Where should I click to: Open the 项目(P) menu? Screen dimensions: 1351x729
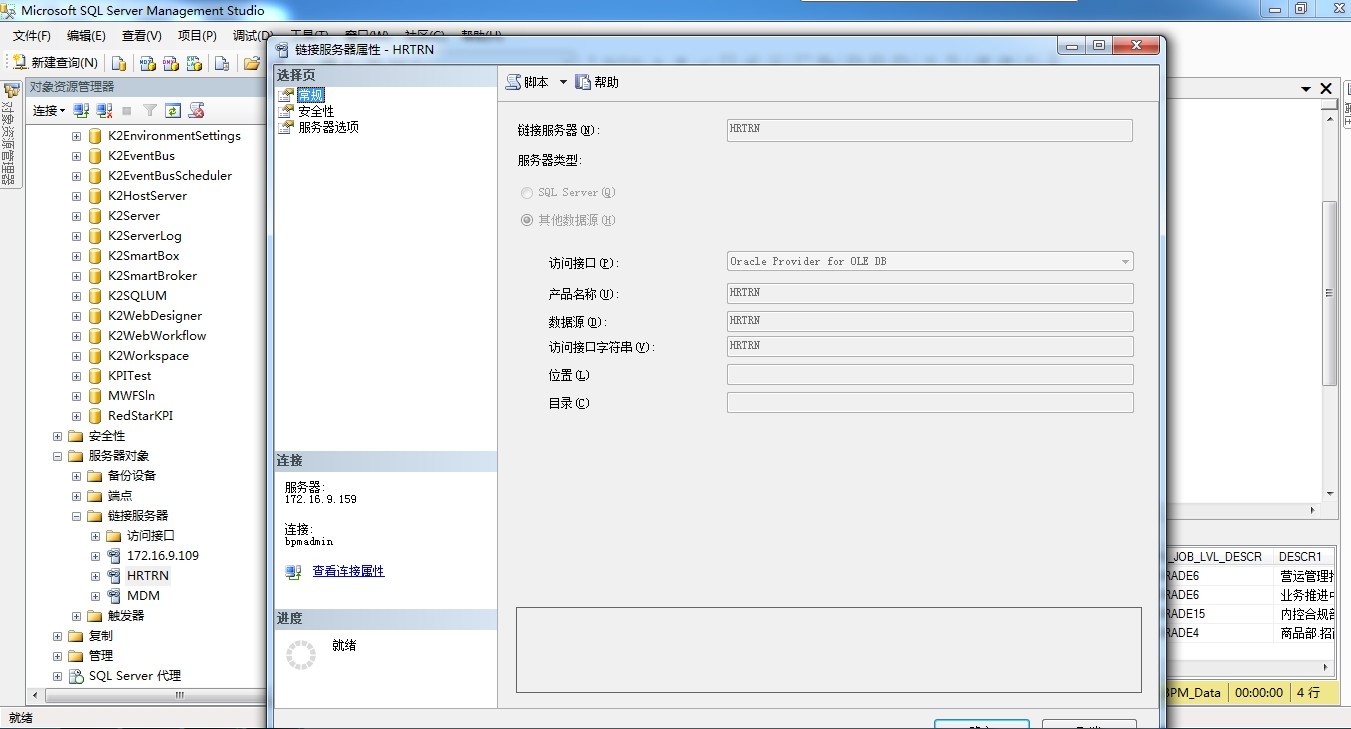coord(197,36)
